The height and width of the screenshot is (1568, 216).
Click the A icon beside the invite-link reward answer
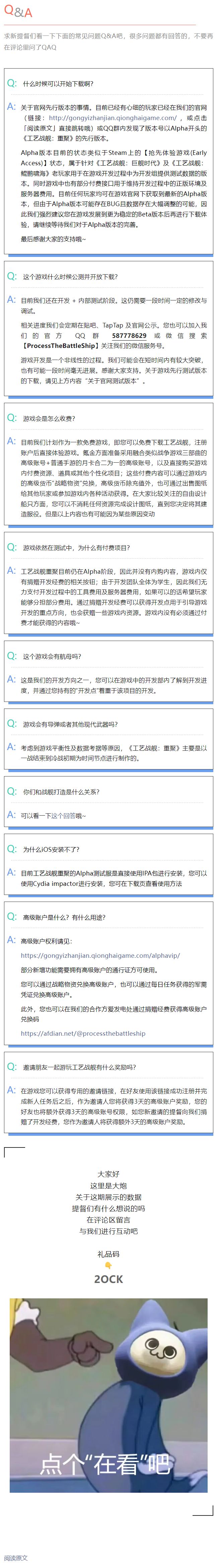click(12, 1090)
